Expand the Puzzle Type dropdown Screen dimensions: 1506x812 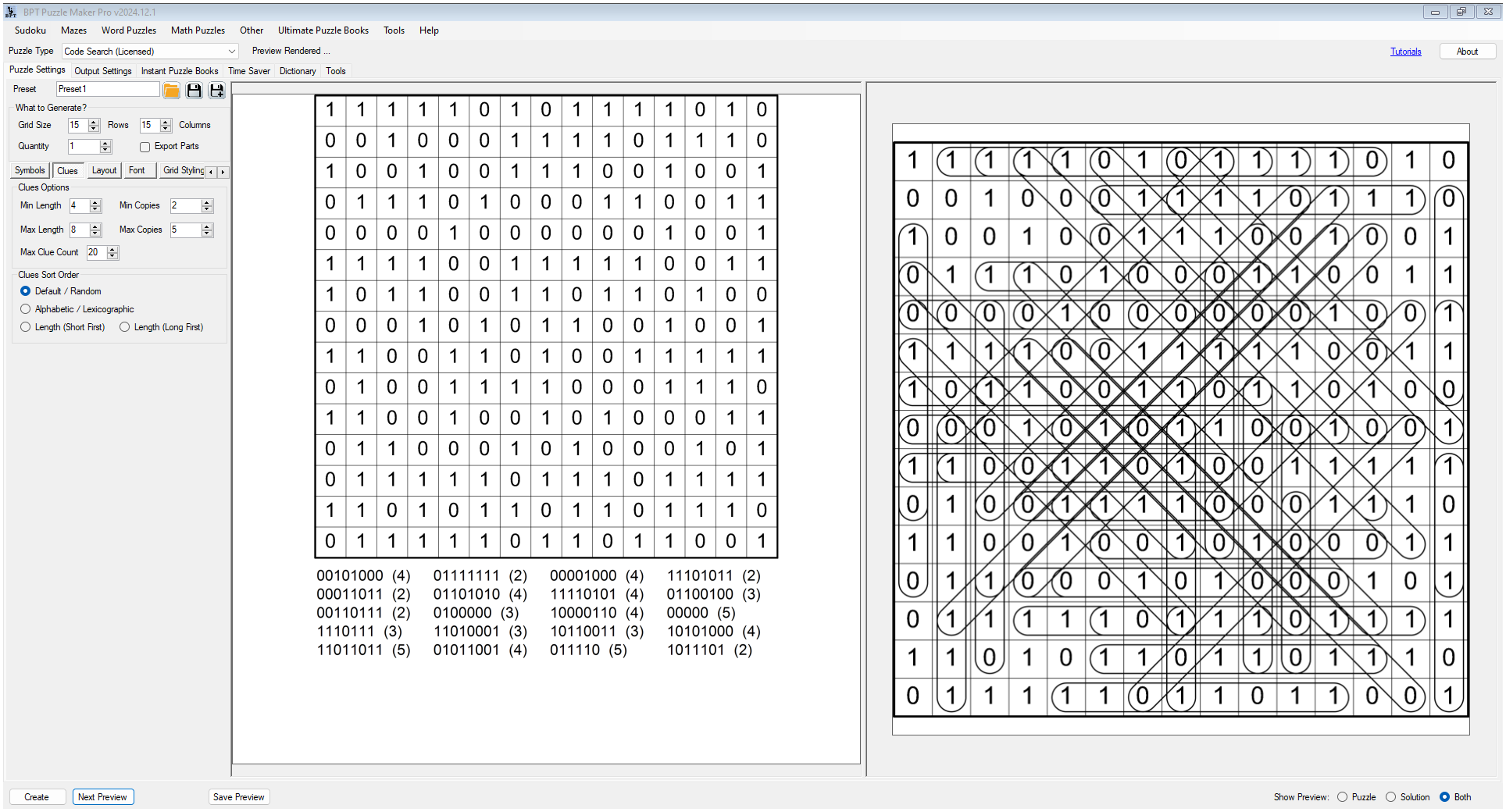pyautogui.click(x=231, y=52)
